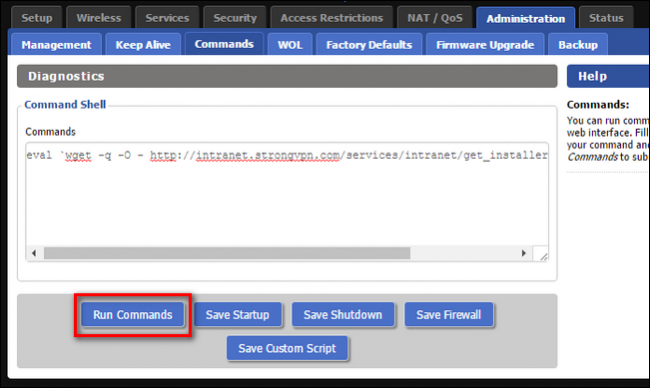Viewport: 650px width, 388px height.
Task: Select the NAT / QoS tab
Action: pos(434,18)
